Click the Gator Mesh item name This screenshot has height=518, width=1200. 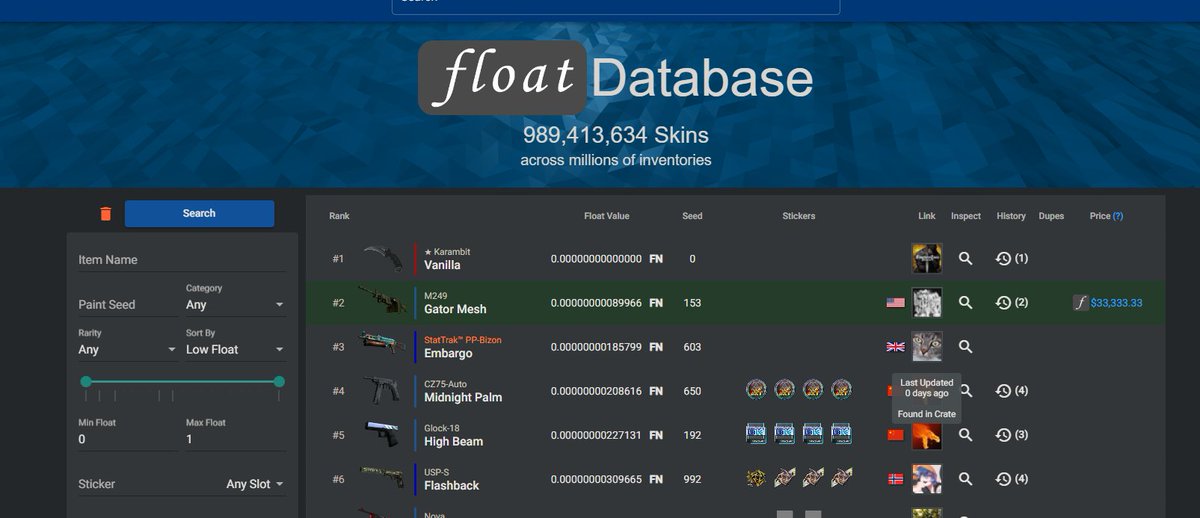(x=455, y=309)
